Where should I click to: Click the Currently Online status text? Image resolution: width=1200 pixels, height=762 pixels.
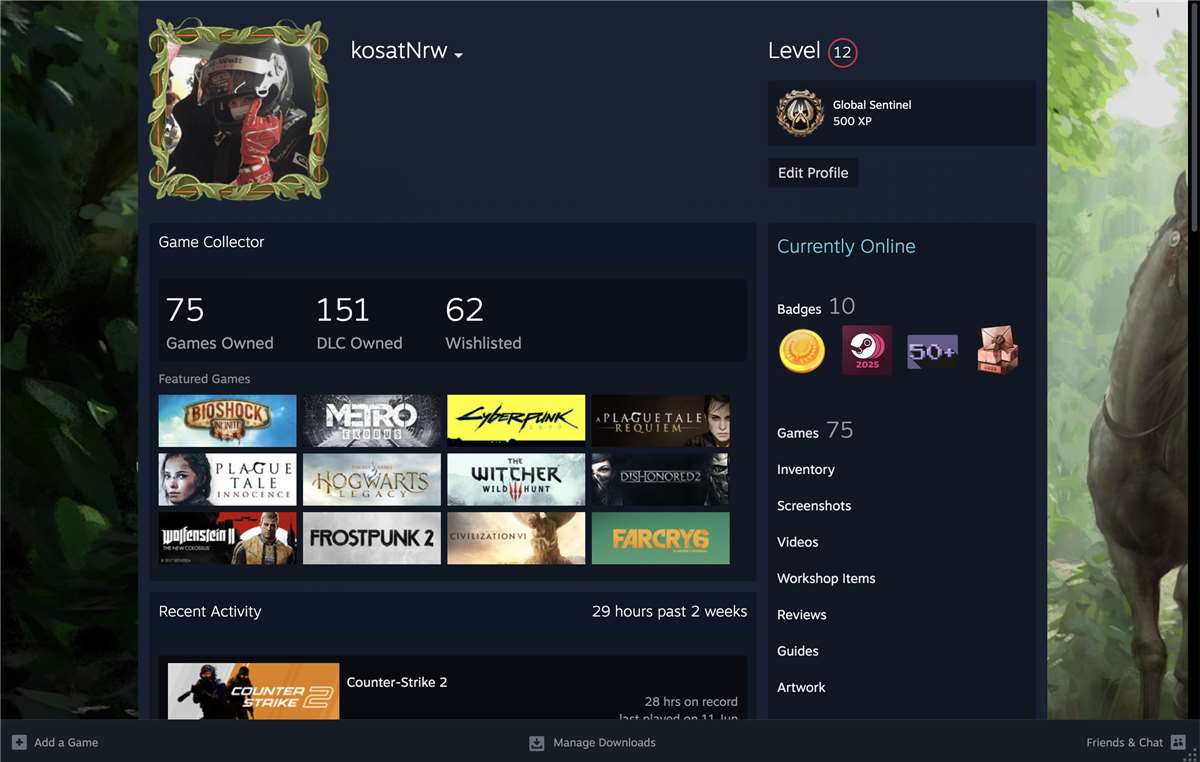click(846, 246)
